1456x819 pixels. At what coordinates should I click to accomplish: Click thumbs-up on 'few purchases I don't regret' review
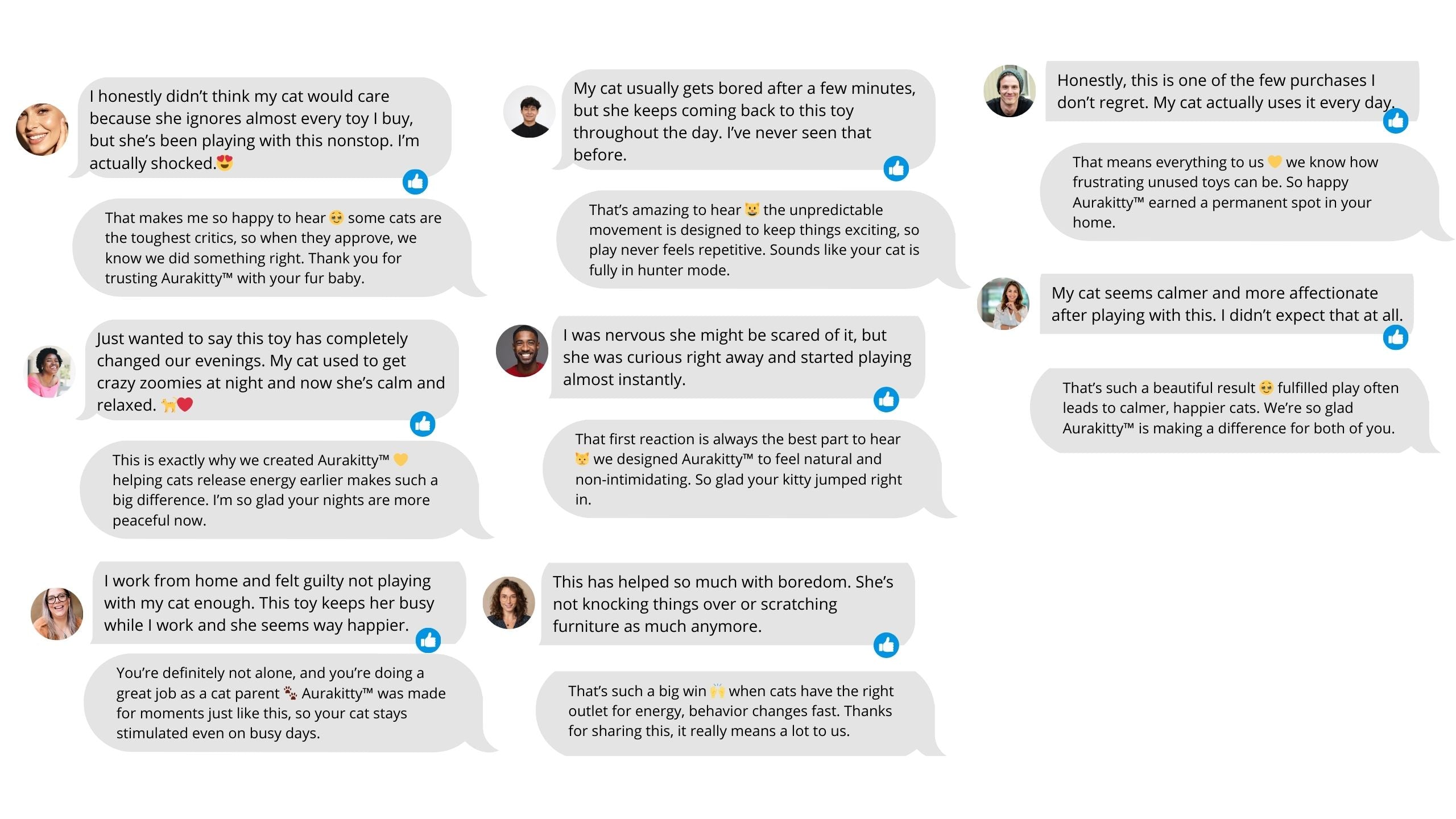[1396, 121]
